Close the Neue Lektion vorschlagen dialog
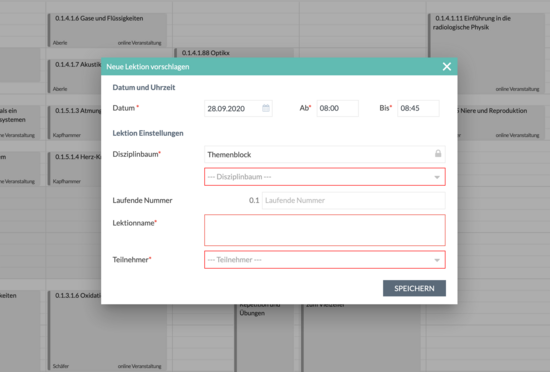 tap(447, 67)
